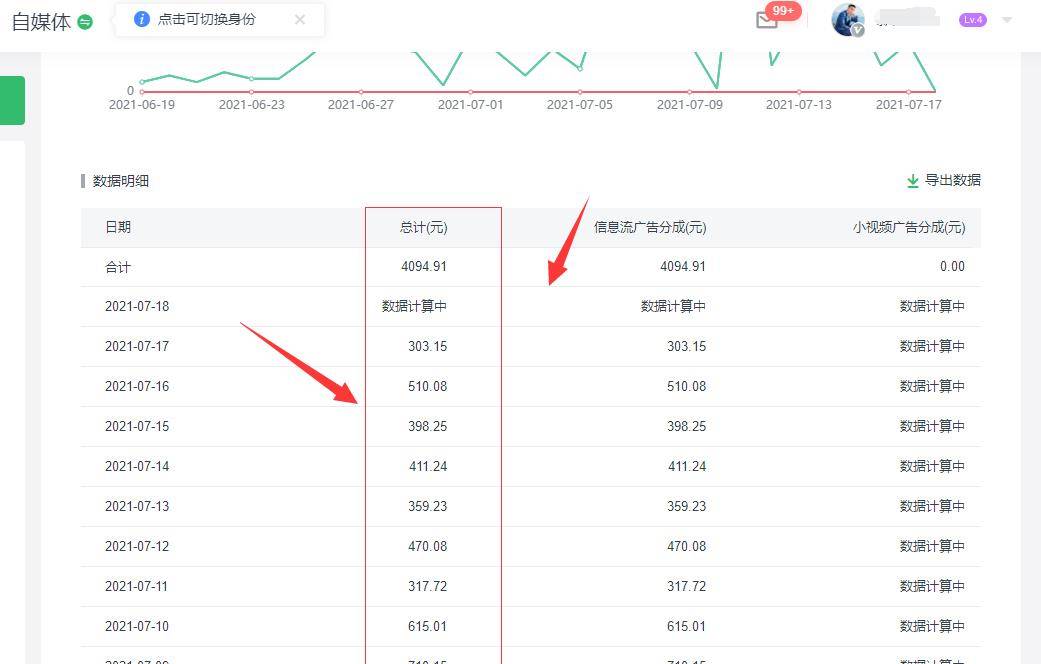Click the 510.08 total for 2021-07-16

pos(427,386)
